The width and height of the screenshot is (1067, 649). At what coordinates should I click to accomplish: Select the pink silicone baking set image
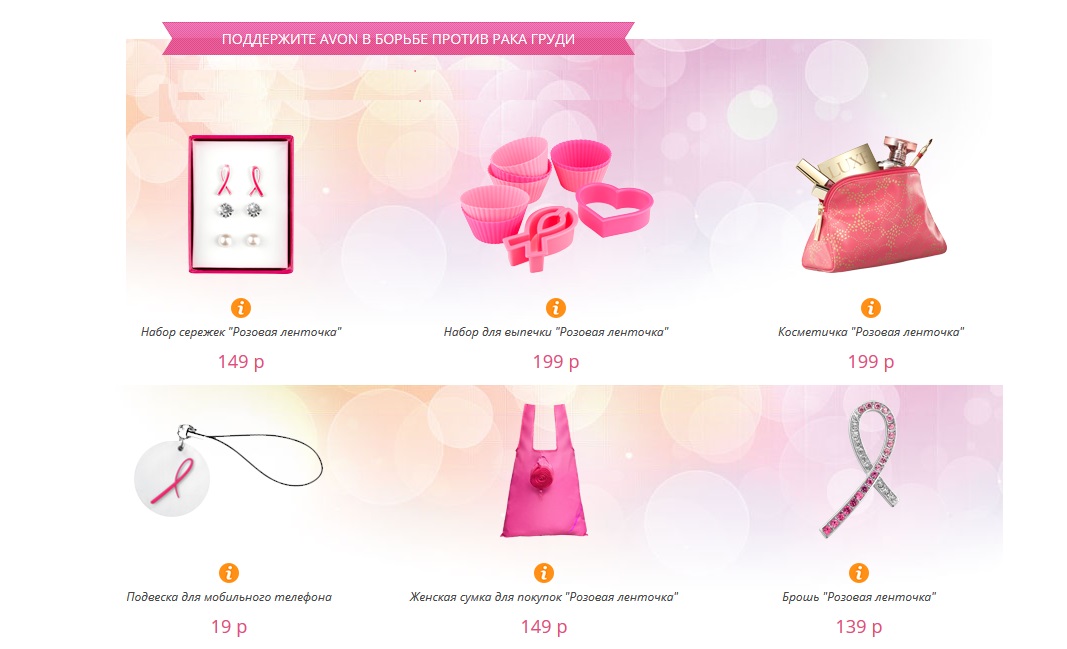557,204
